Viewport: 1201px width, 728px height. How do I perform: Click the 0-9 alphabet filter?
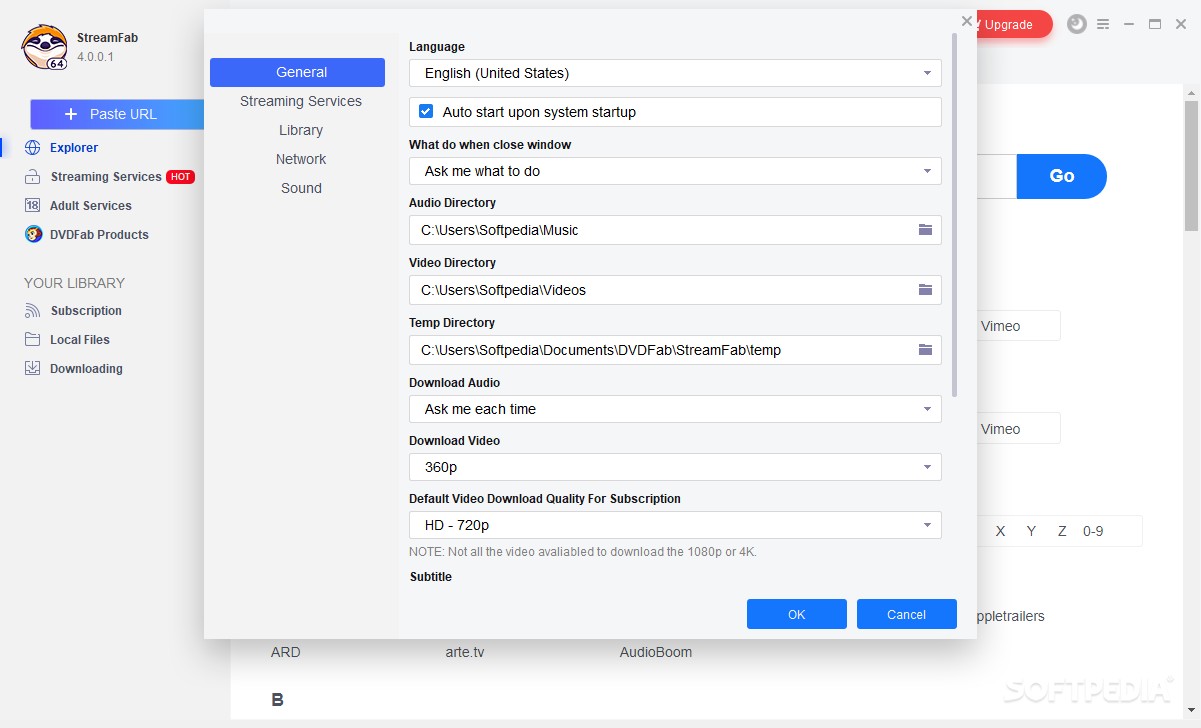(1093, 531)
